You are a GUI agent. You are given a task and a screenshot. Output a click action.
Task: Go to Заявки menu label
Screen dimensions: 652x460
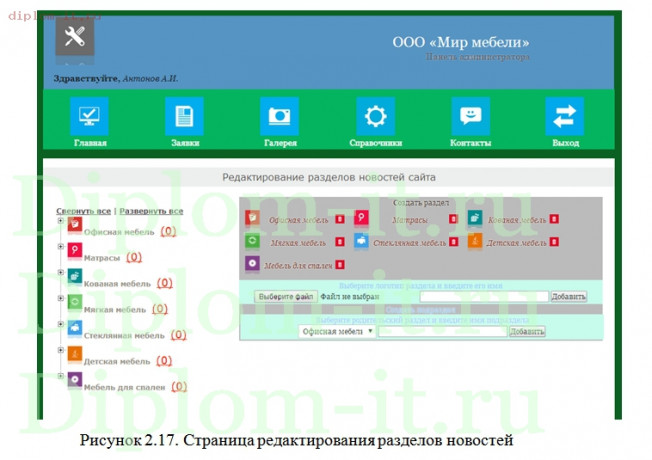tap(185, 143)
